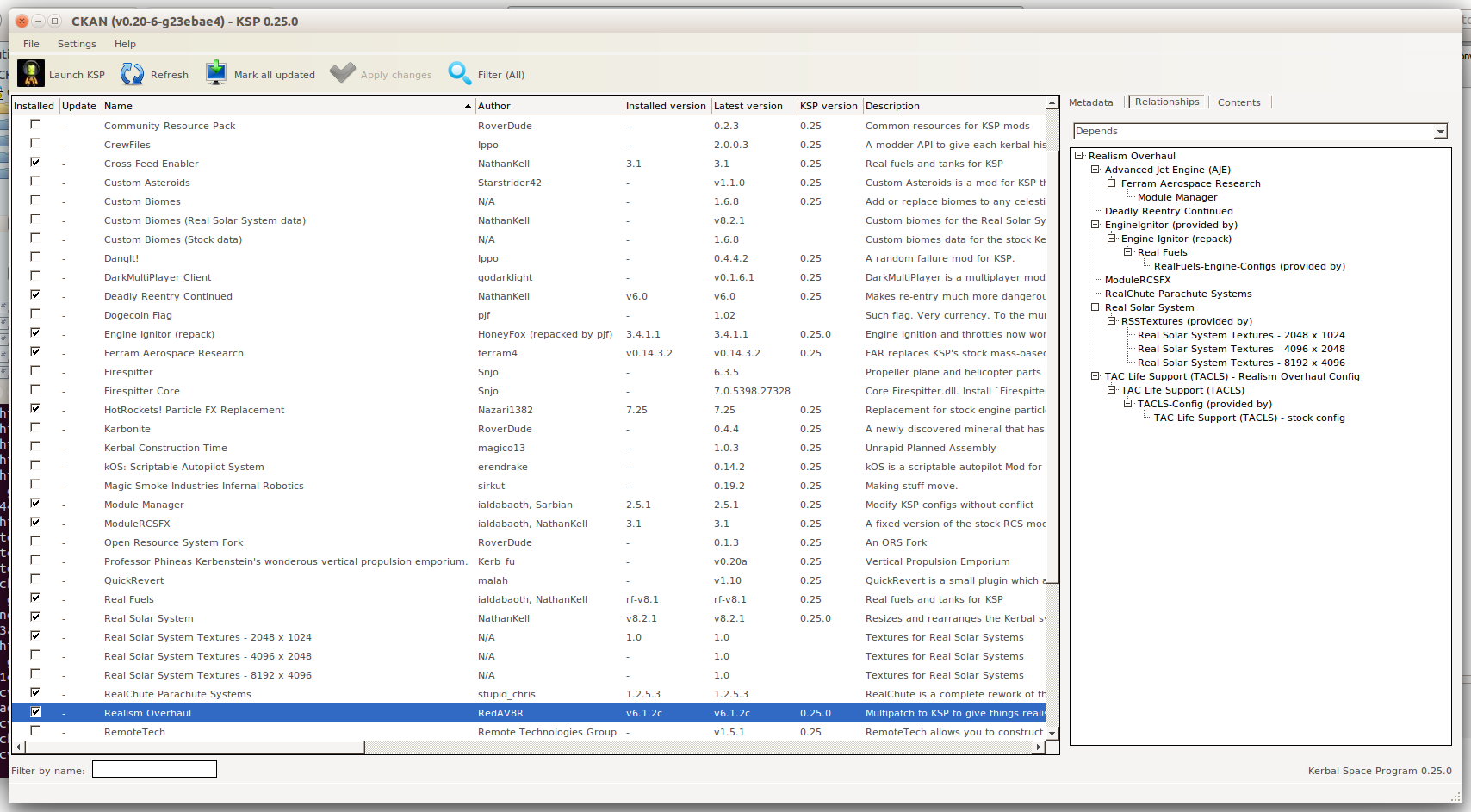Click the Mark all updated download icon
1471x812 pixels.
coord(216,74)
